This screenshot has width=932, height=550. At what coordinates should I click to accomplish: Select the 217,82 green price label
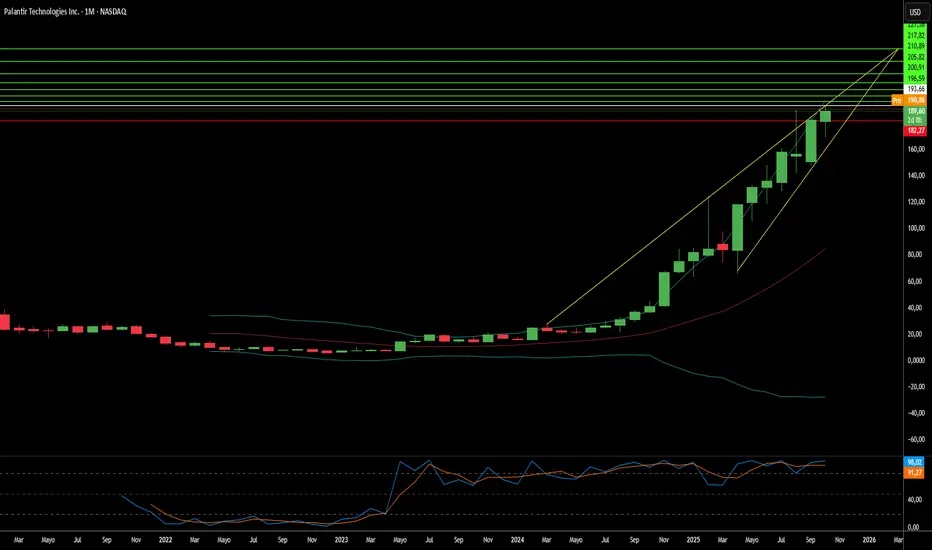(916, 36)
